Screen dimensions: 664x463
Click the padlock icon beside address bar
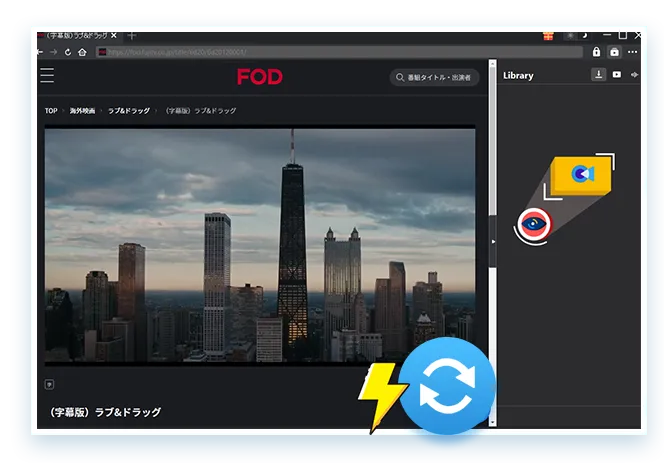pyautogui.click(x=596, y=52)
